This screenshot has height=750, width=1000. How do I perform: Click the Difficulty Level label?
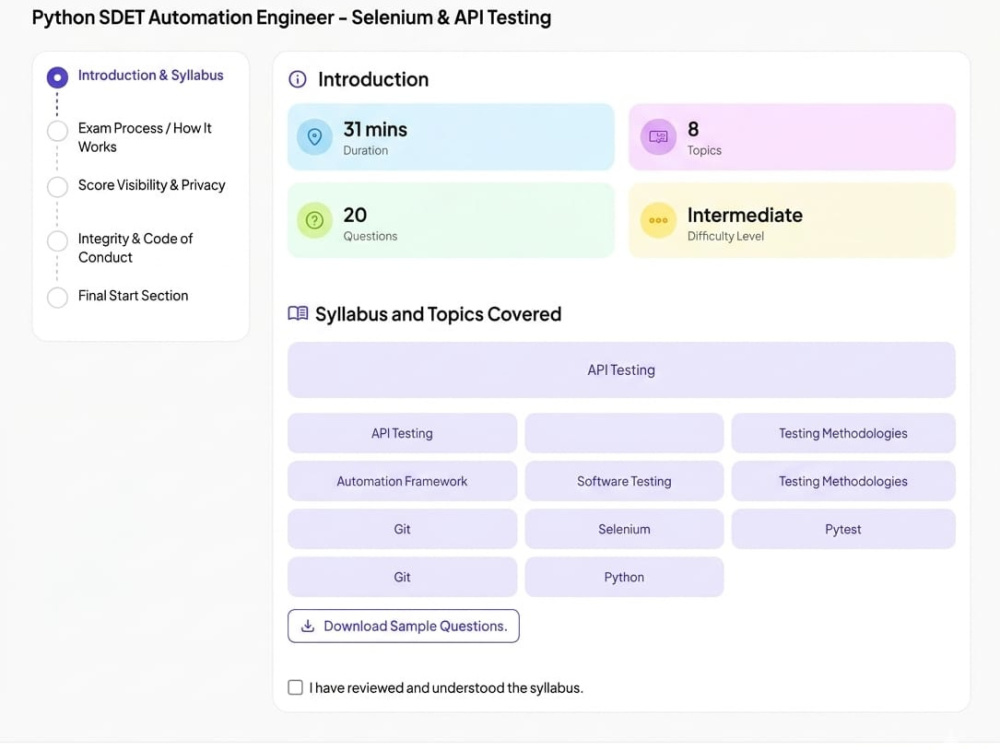[x=725, y=236]
